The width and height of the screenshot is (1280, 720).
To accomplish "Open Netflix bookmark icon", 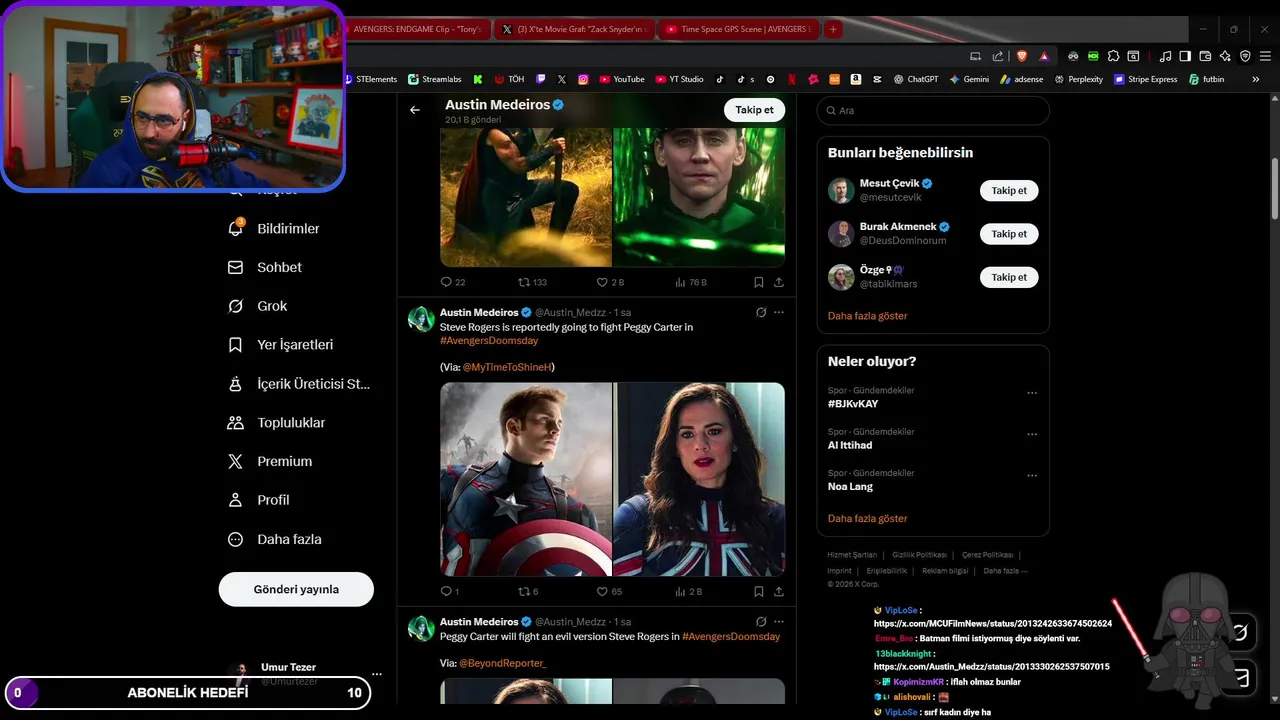I will [x=792, y=79].
